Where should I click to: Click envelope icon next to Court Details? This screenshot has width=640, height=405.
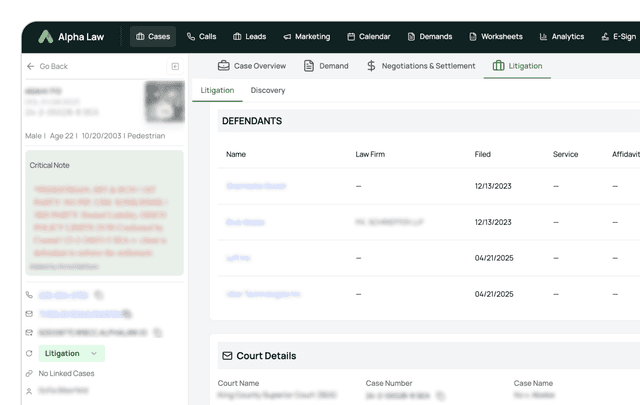pyautogui.click(x=227, y=356)
